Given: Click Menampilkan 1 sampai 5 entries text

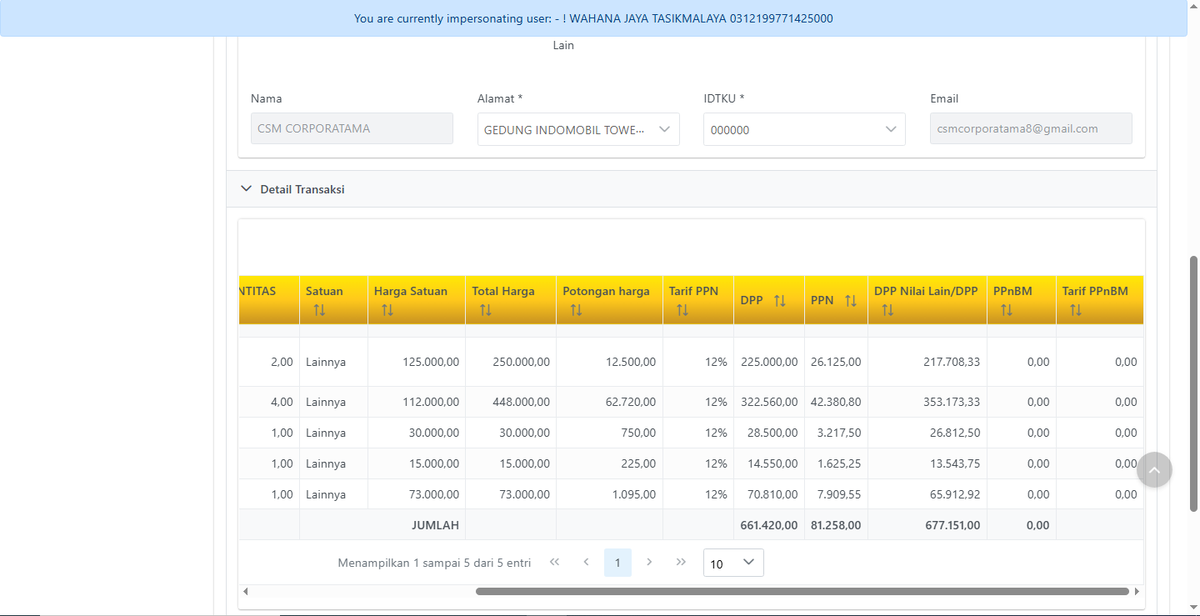Looking at the screenshot, I should tap(435, 563).
